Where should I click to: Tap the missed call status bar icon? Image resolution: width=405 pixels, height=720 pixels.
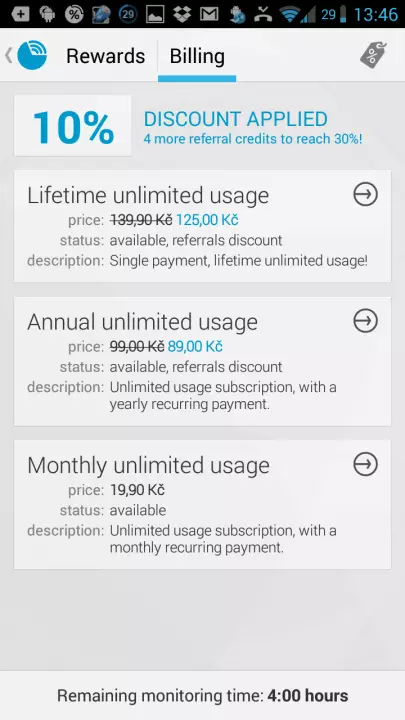coord(263,14)
